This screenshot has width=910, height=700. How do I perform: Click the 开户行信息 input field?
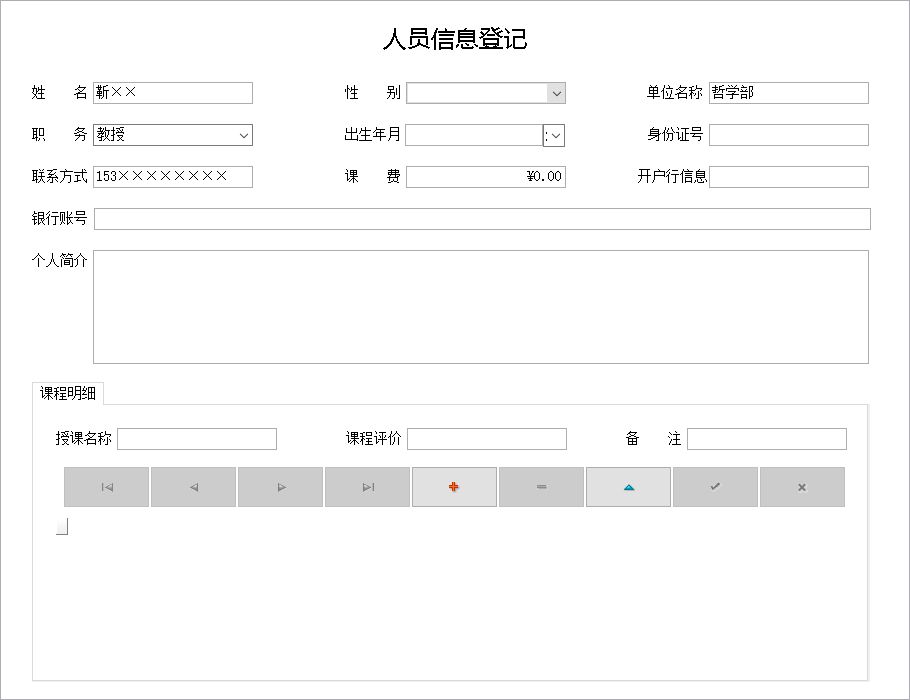[x=789, y=177]
